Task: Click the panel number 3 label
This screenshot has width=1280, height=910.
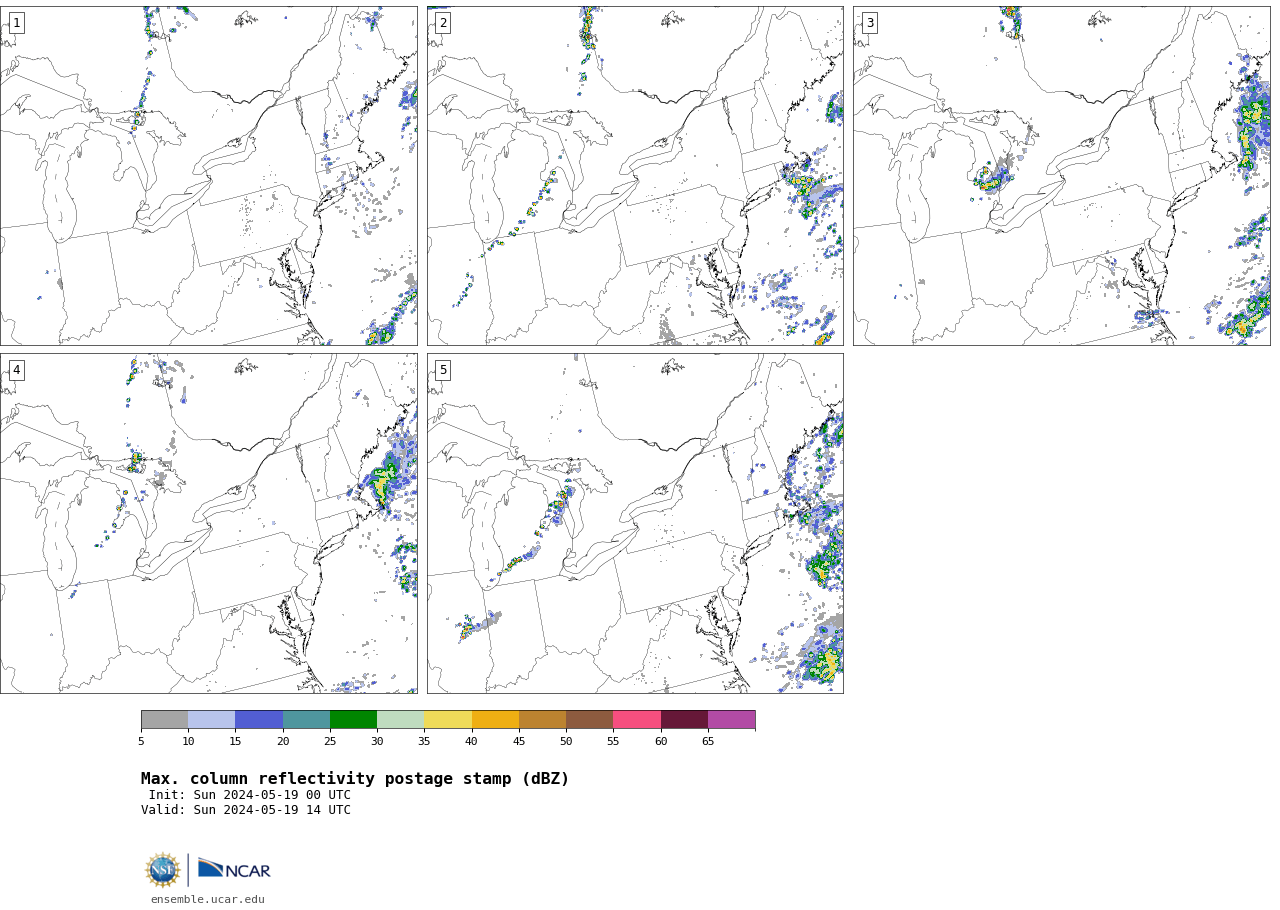Action: 870,23
